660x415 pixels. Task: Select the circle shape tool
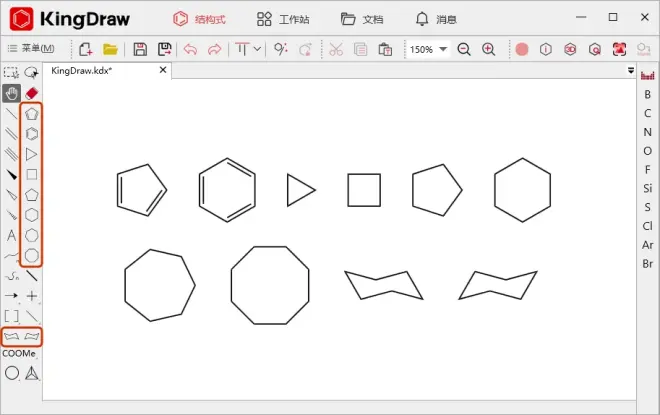pyautogui.click(x=12, y=373)
